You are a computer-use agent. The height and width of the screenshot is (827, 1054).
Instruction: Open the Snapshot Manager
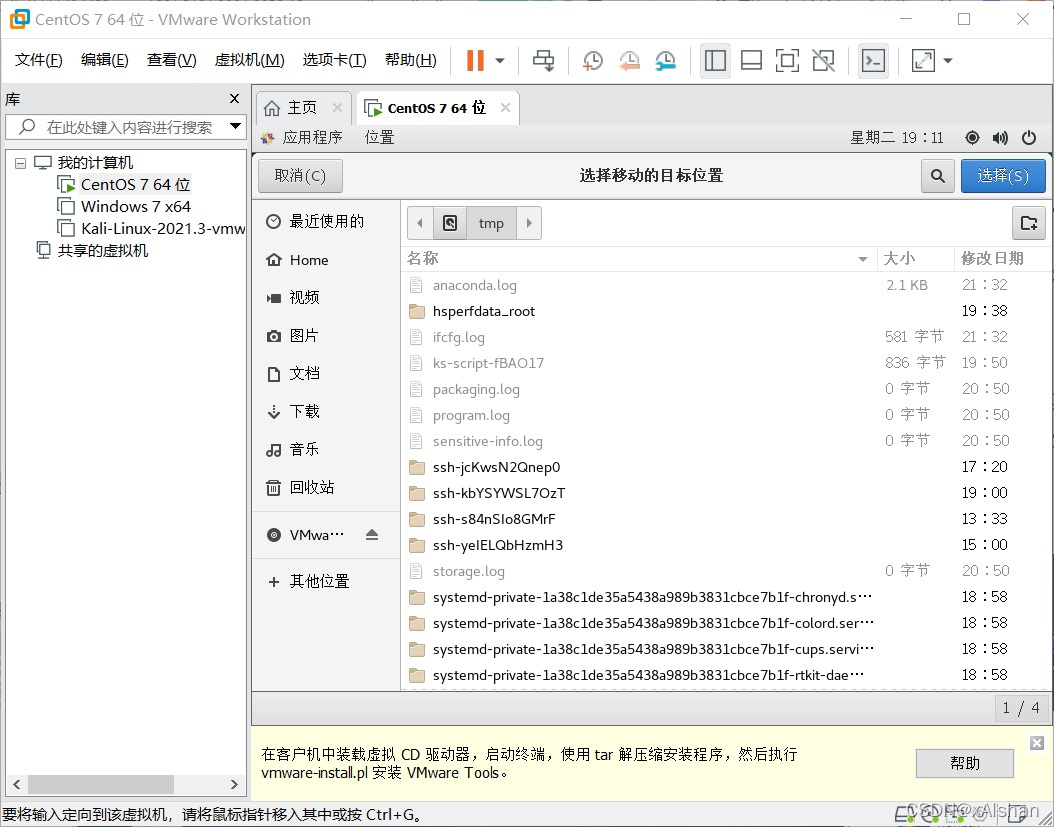coord(665,61)
